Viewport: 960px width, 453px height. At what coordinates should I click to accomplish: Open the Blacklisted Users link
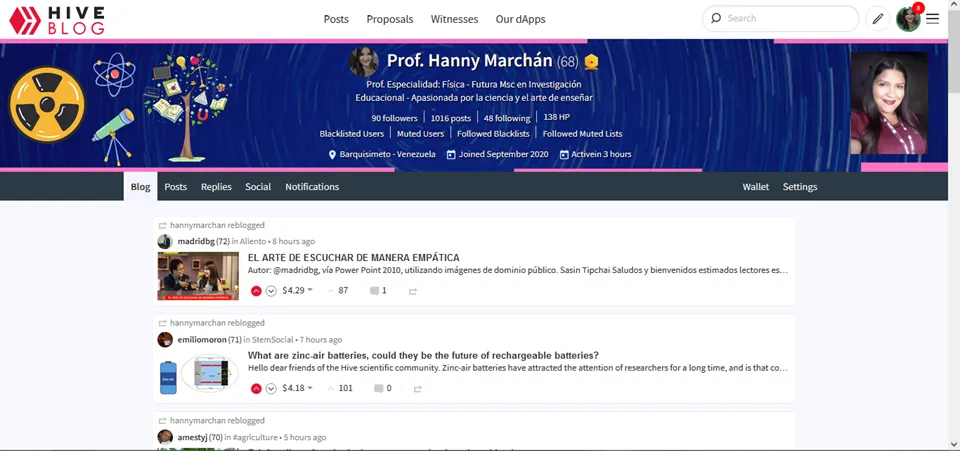(x=351, y=133)
